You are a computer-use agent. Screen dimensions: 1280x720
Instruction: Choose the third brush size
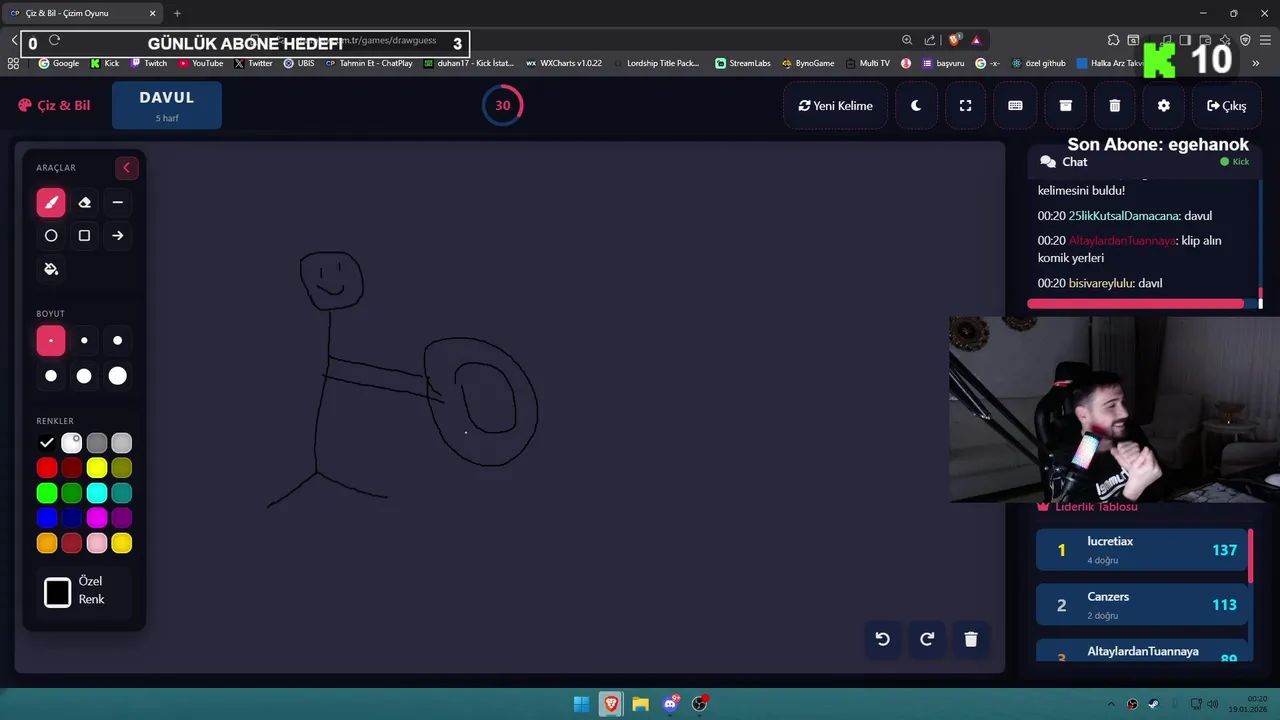(118, 341)
